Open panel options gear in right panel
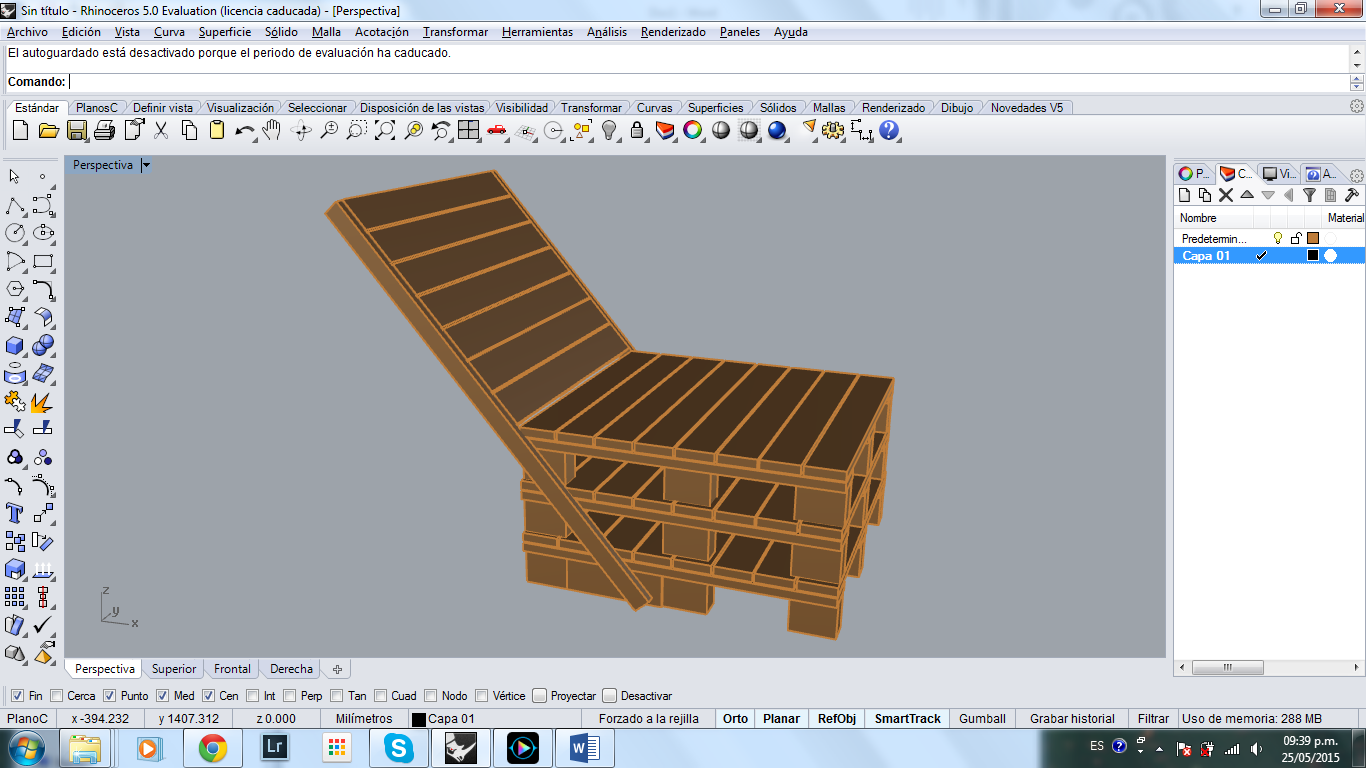Screen dimensions: 1366x768 tap(1357, 174)
